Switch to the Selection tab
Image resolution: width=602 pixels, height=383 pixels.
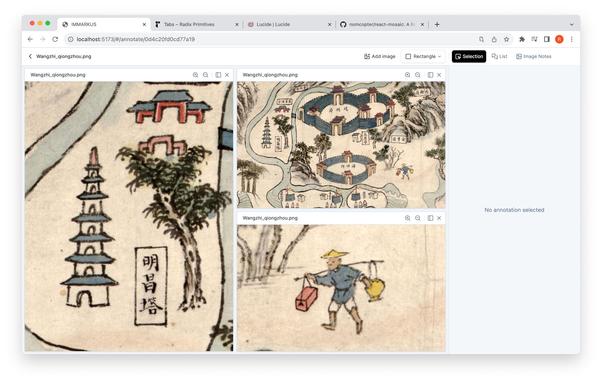(x=469, y=56)
